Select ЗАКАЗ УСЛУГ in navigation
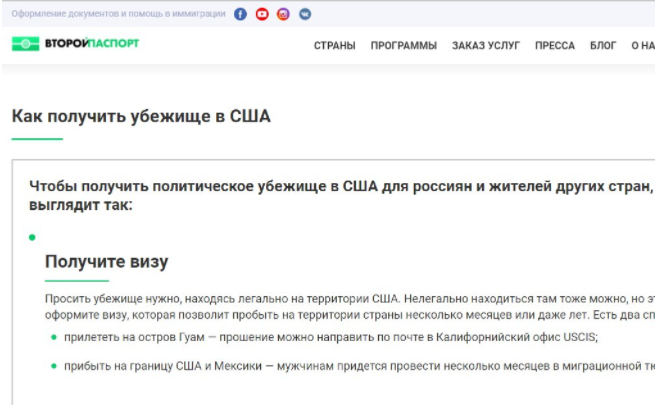 (x=485, y=46)
